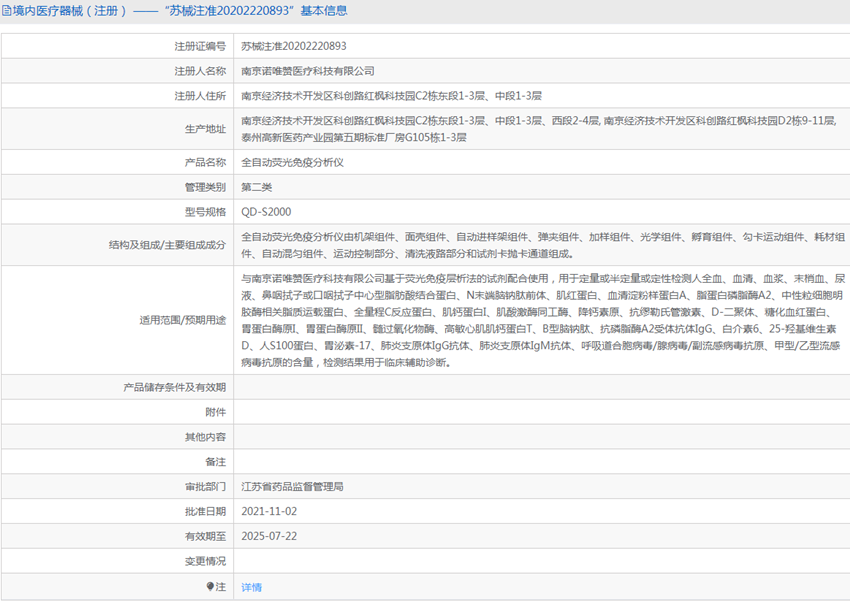Click approval date 2021-11-02
Image resolution: width=850 pixels, height=604 pixels.
[x=269, y=511]
